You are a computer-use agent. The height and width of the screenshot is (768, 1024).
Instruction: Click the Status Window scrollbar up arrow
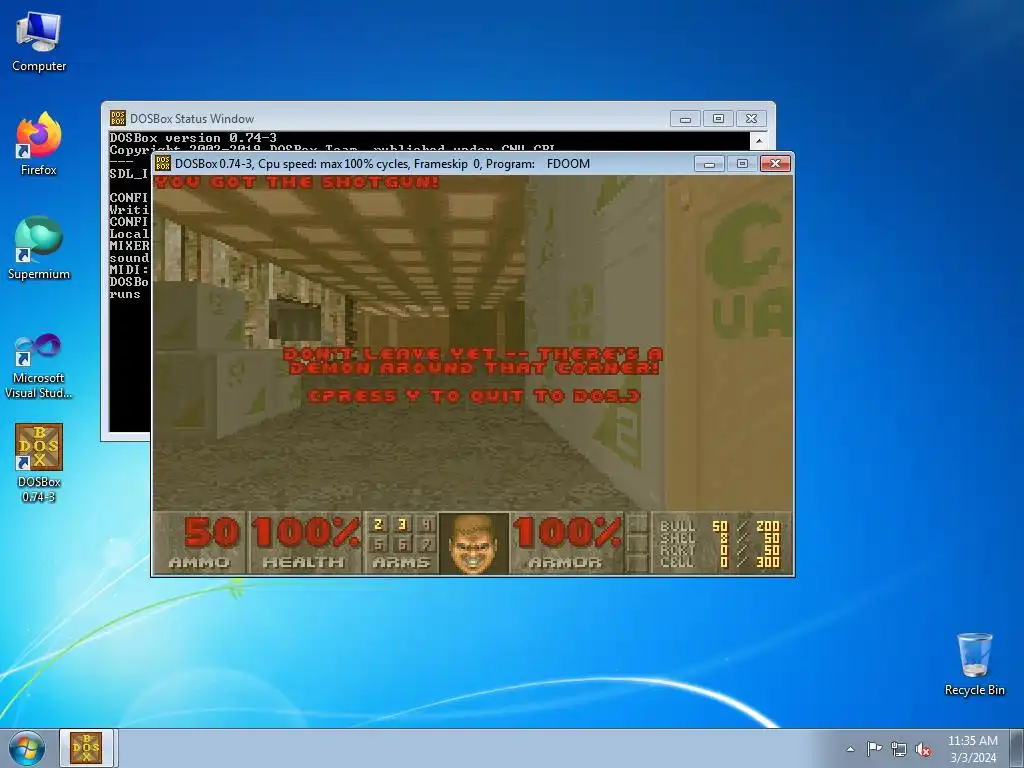tap(759, 140)
